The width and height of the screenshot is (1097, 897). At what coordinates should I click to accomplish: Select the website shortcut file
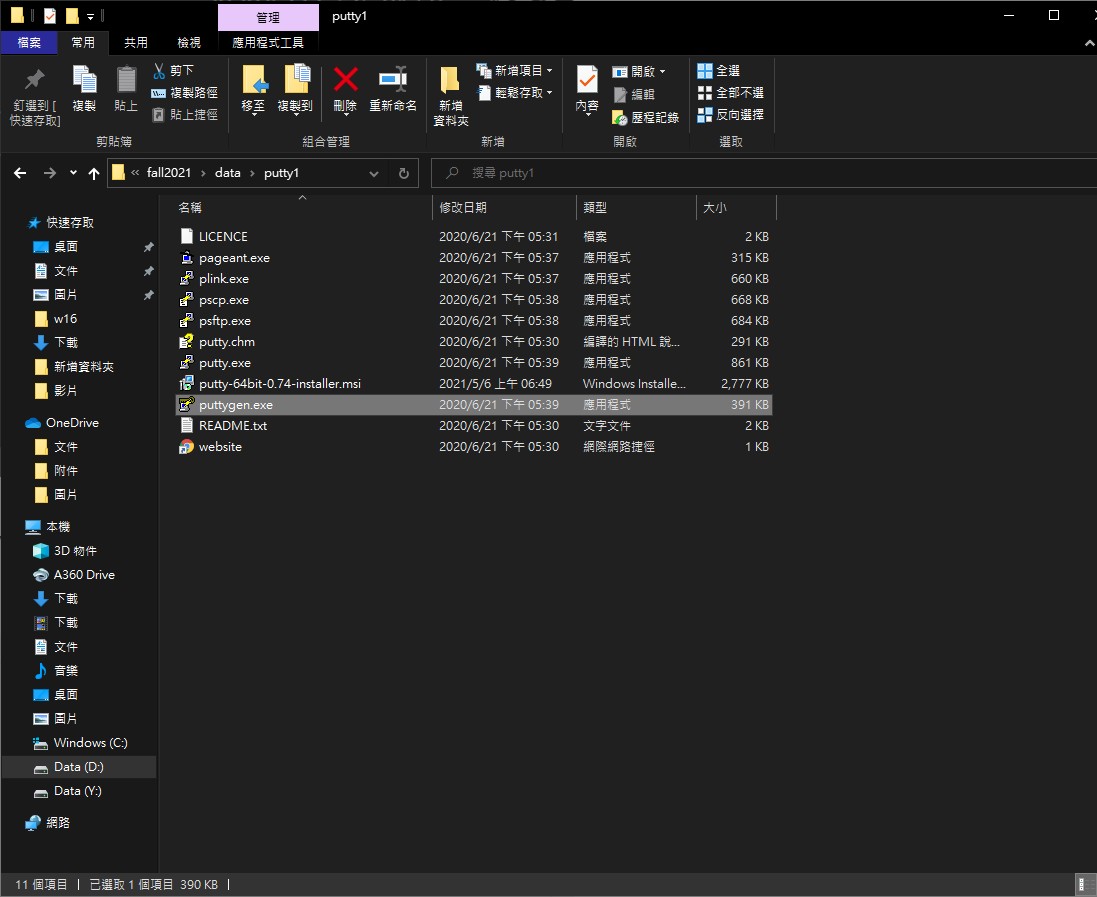[474, 446]
